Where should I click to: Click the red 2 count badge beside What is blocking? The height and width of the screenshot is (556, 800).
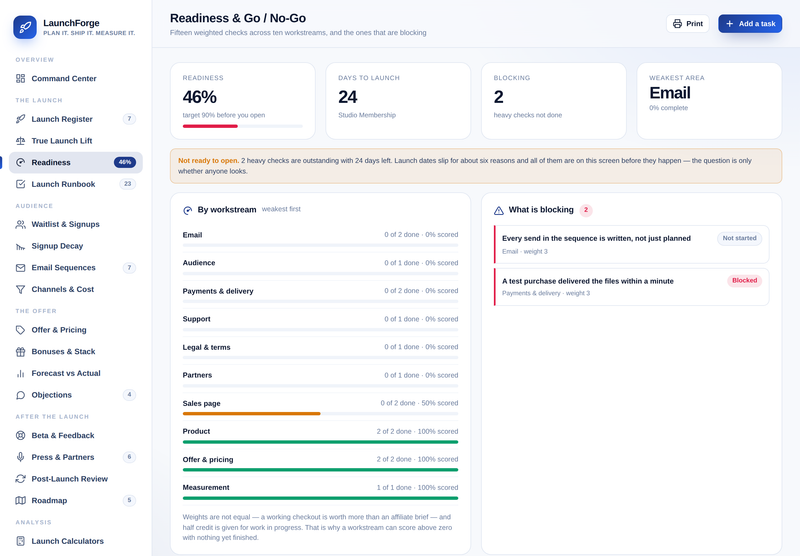click(x=586, y=210)
